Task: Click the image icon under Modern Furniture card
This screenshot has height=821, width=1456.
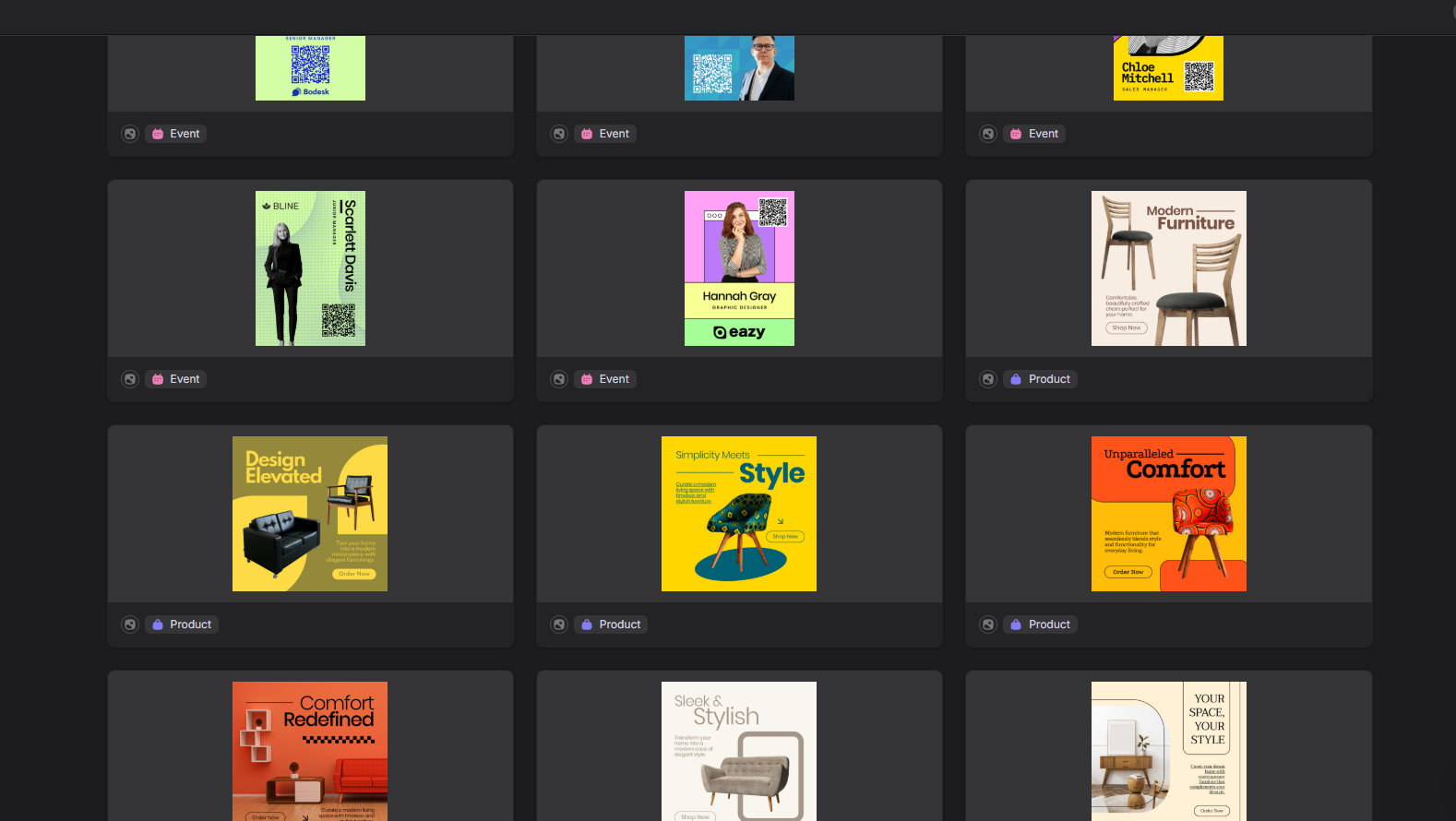Action: pos(988,379)
